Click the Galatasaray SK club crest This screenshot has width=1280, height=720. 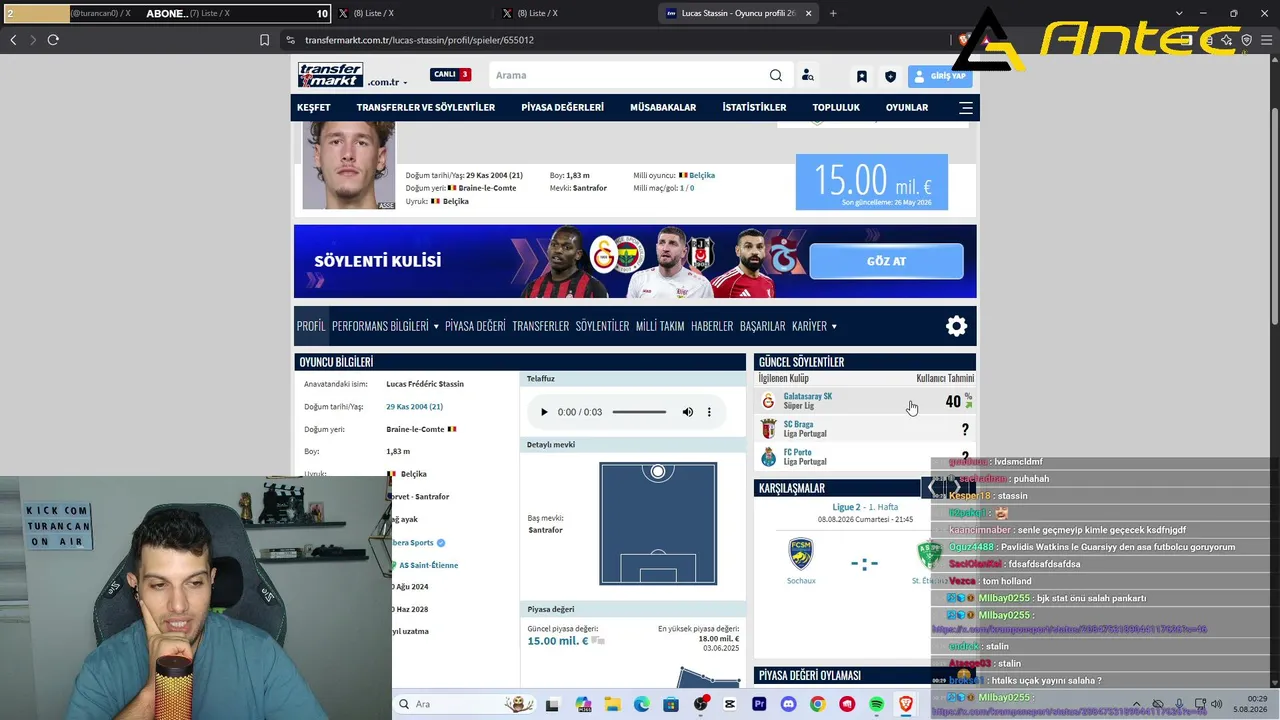pyautogui.click(x=768, y=401)
